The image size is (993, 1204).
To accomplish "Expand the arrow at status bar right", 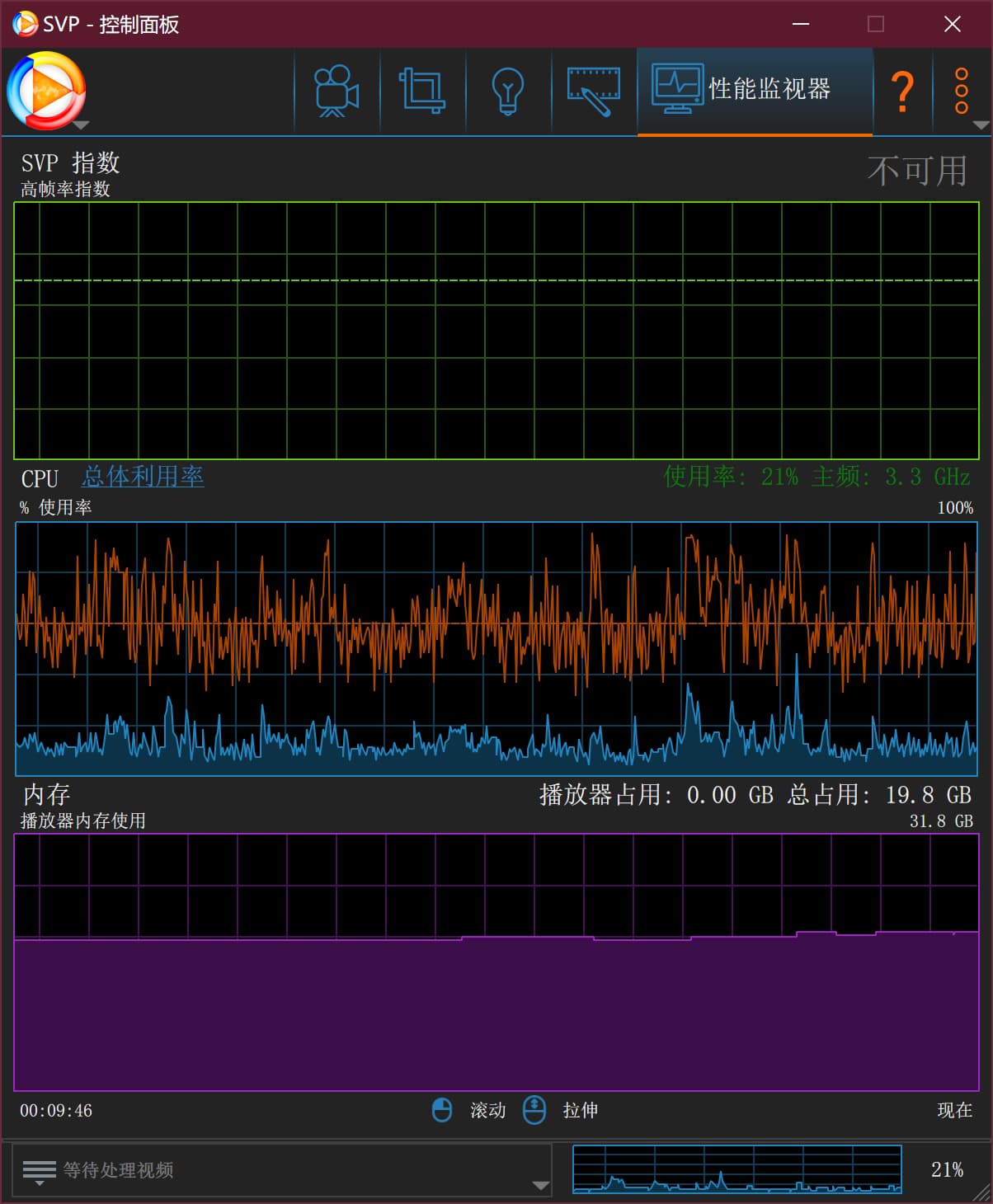I will [x=541, y=1185].
